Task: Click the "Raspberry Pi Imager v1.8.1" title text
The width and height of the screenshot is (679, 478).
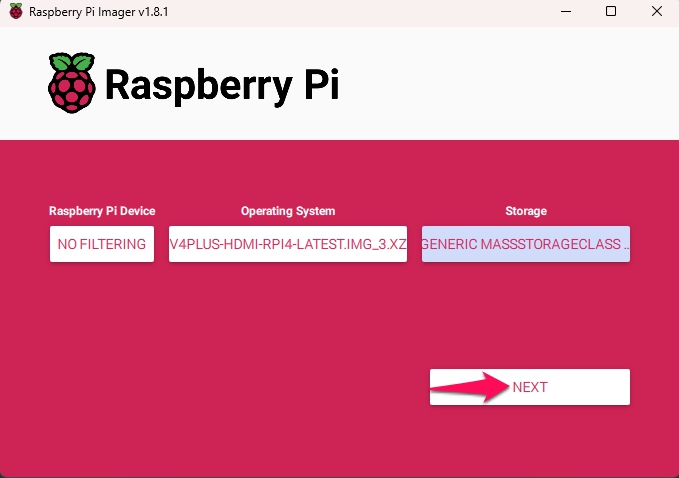Action: click(x=99, y=12)
